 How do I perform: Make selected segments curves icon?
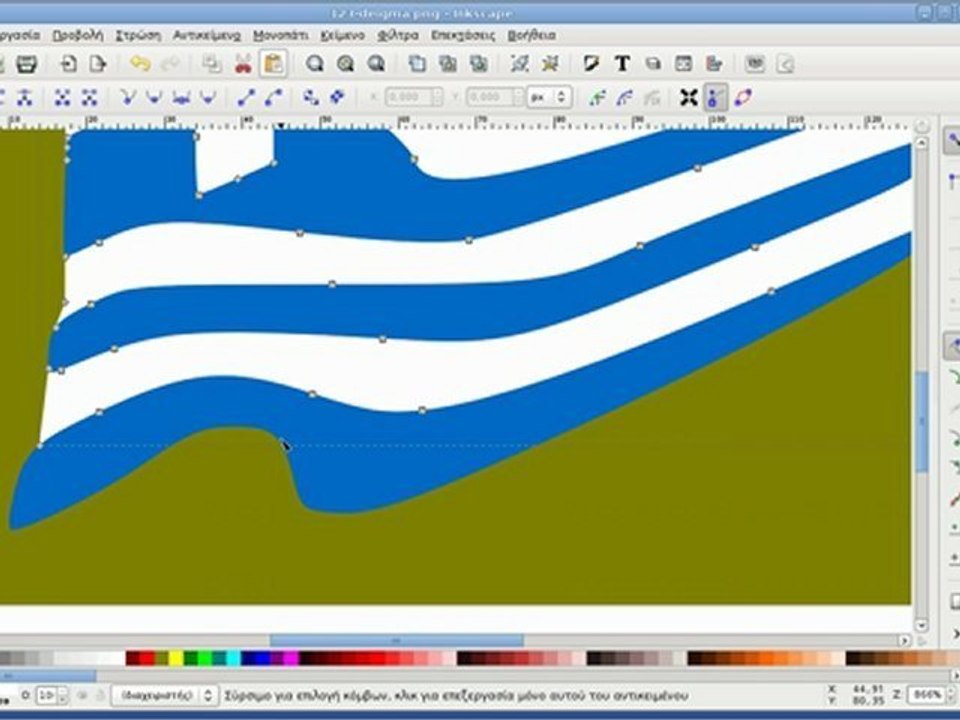(273, 97)
